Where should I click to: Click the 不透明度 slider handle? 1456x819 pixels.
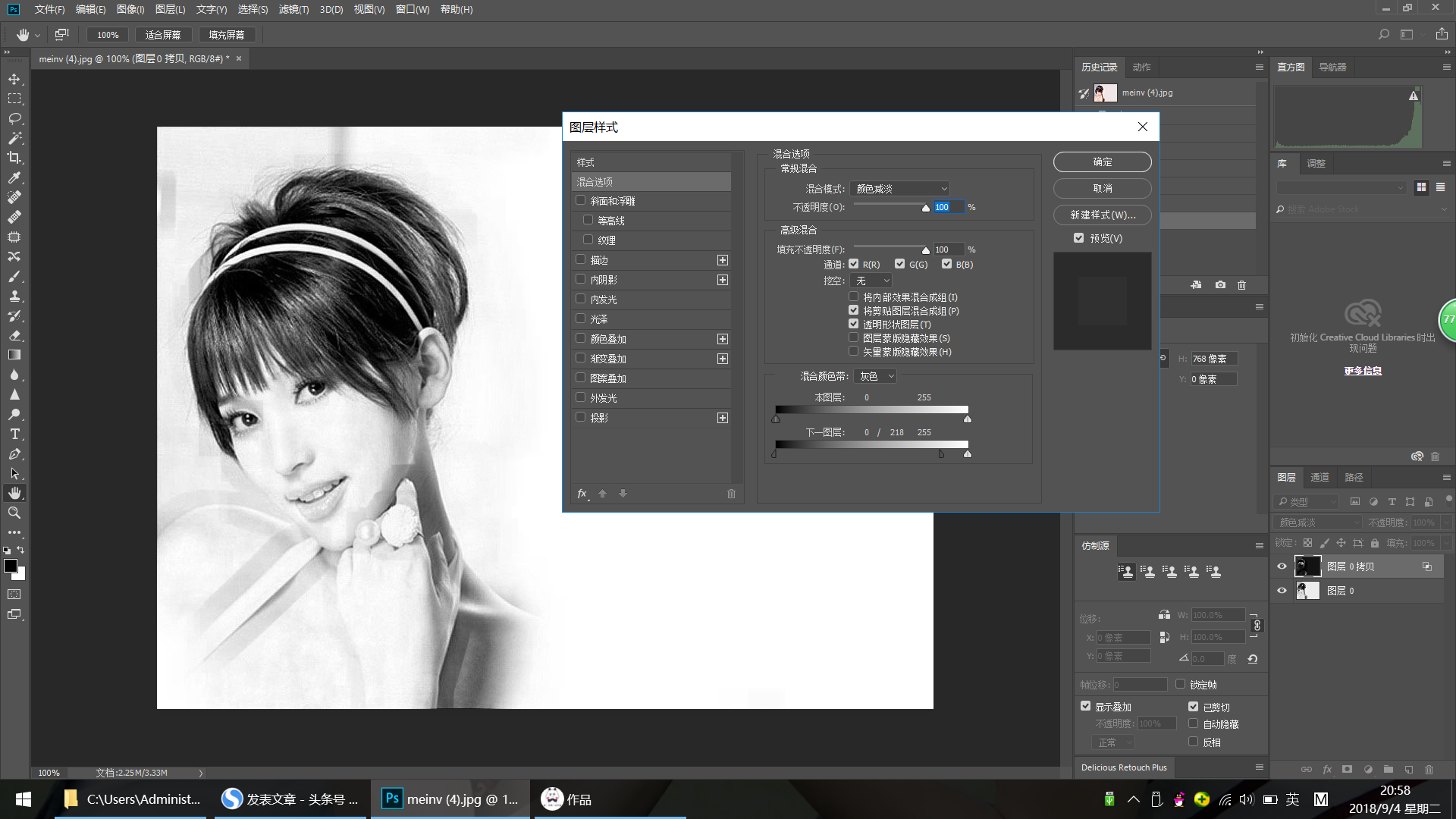coord(925,208)
